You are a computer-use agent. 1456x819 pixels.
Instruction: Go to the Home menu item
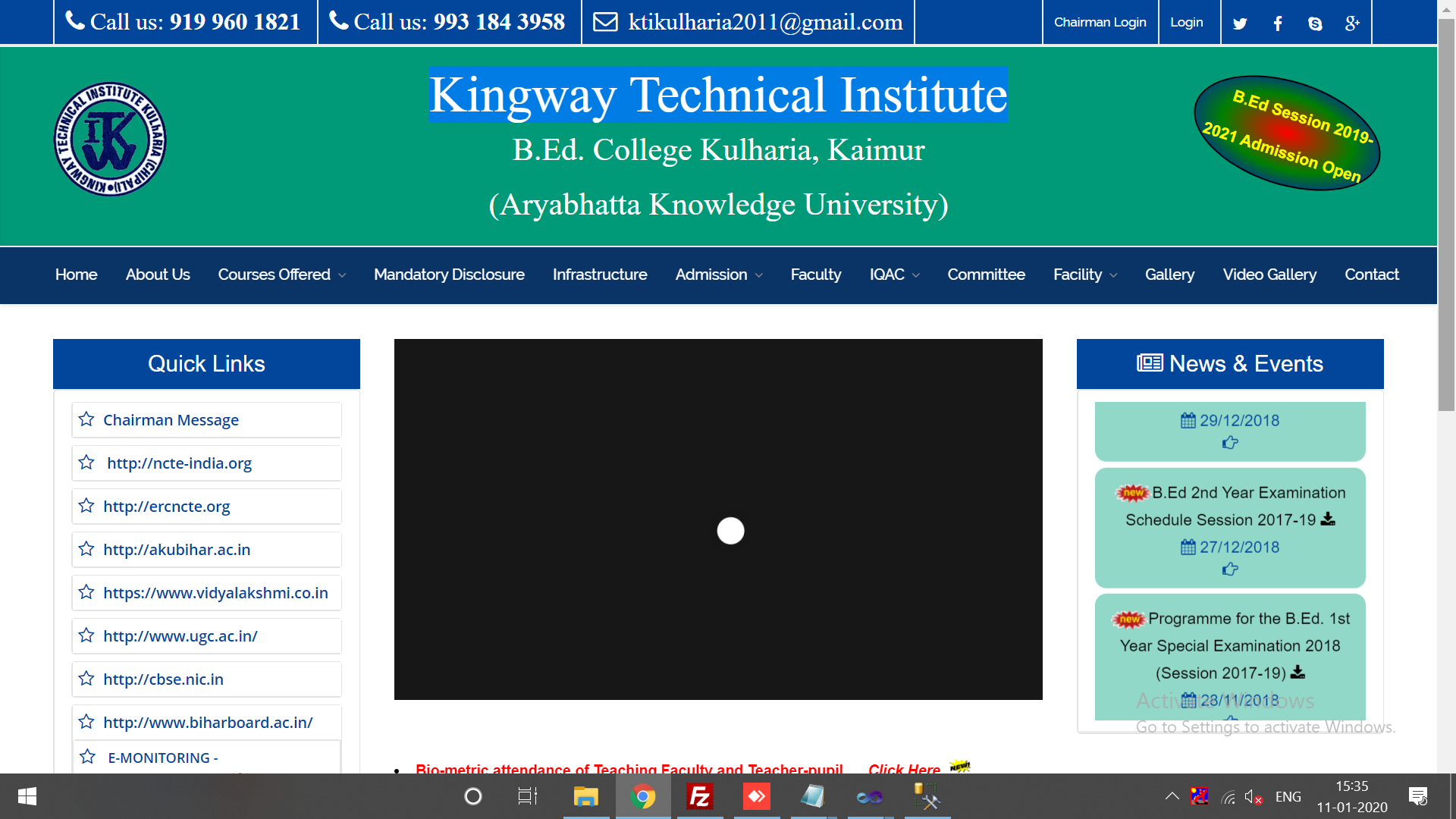[77, 275]
